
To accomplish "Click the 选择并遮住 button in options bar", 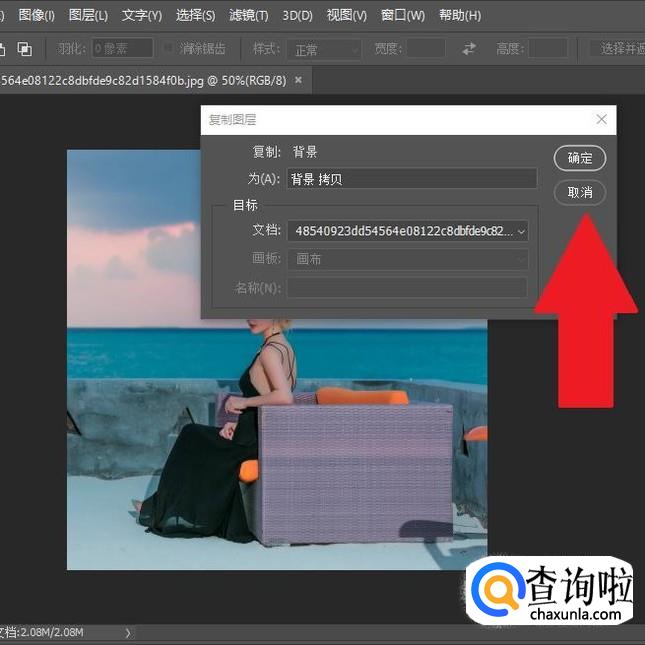I will pos(617,49).
